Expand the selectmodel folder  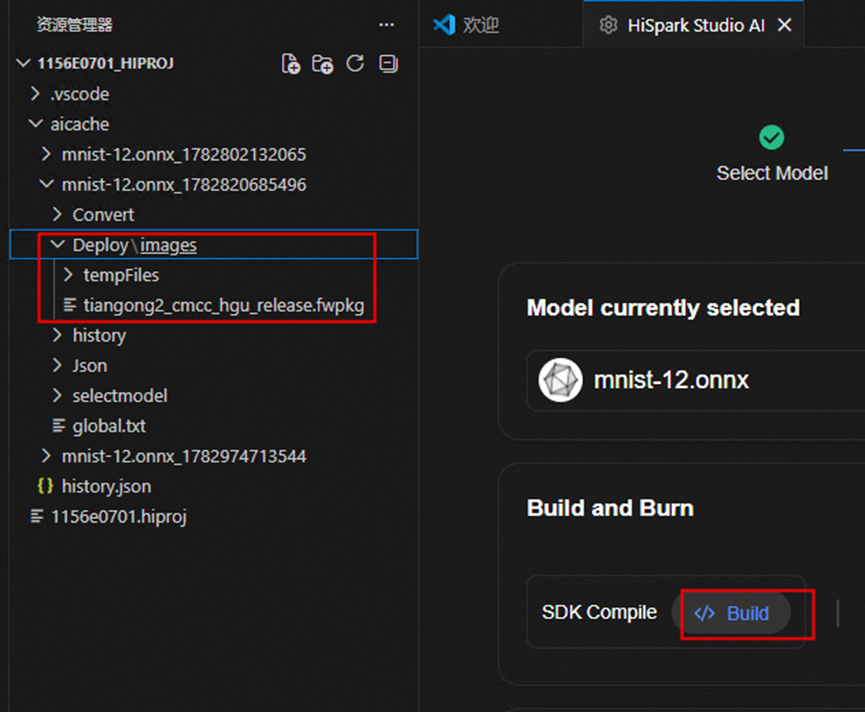click(57, 395)
